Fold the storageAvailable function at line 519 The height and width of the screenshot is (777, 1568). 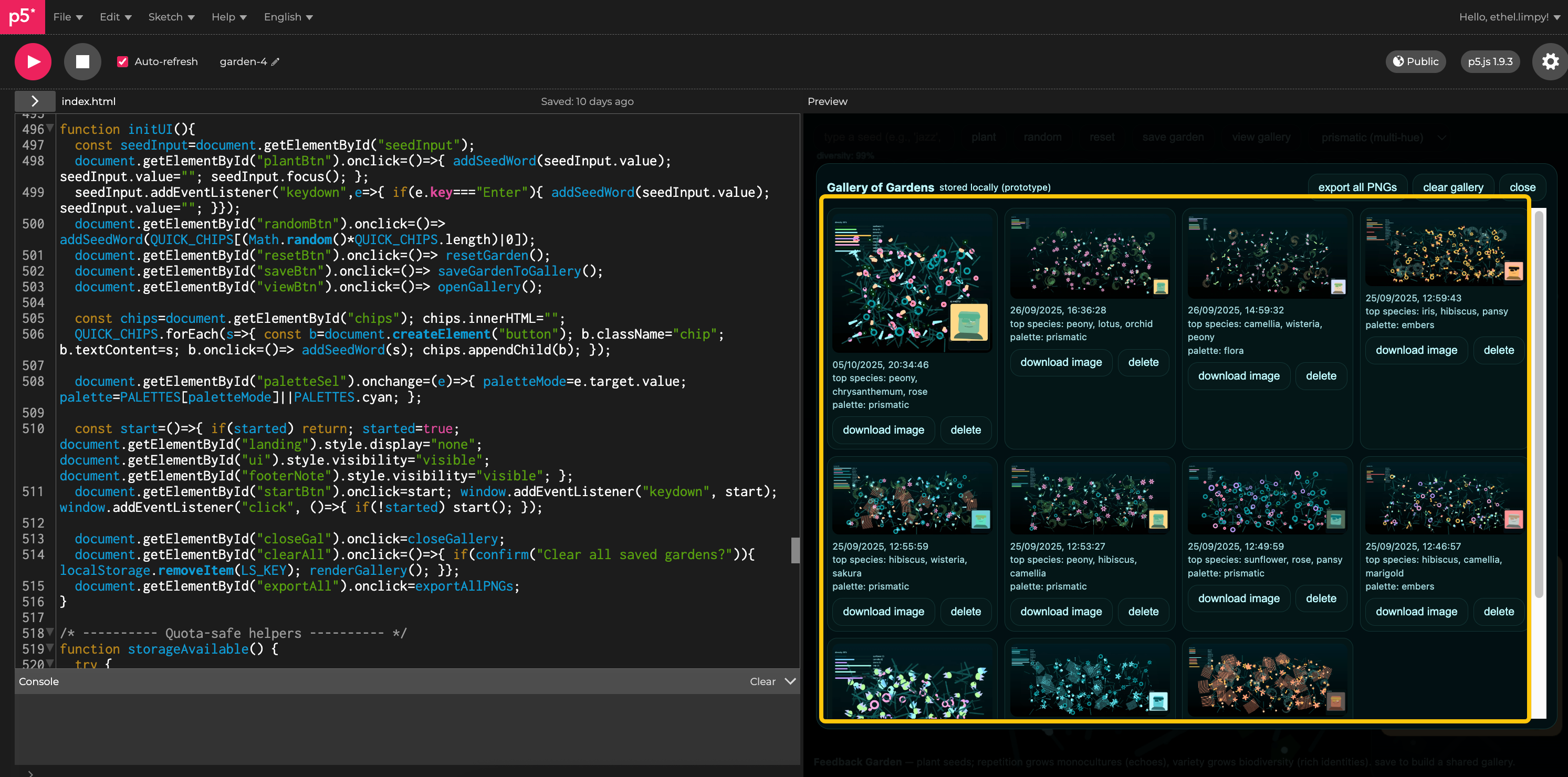click(50, 648)
